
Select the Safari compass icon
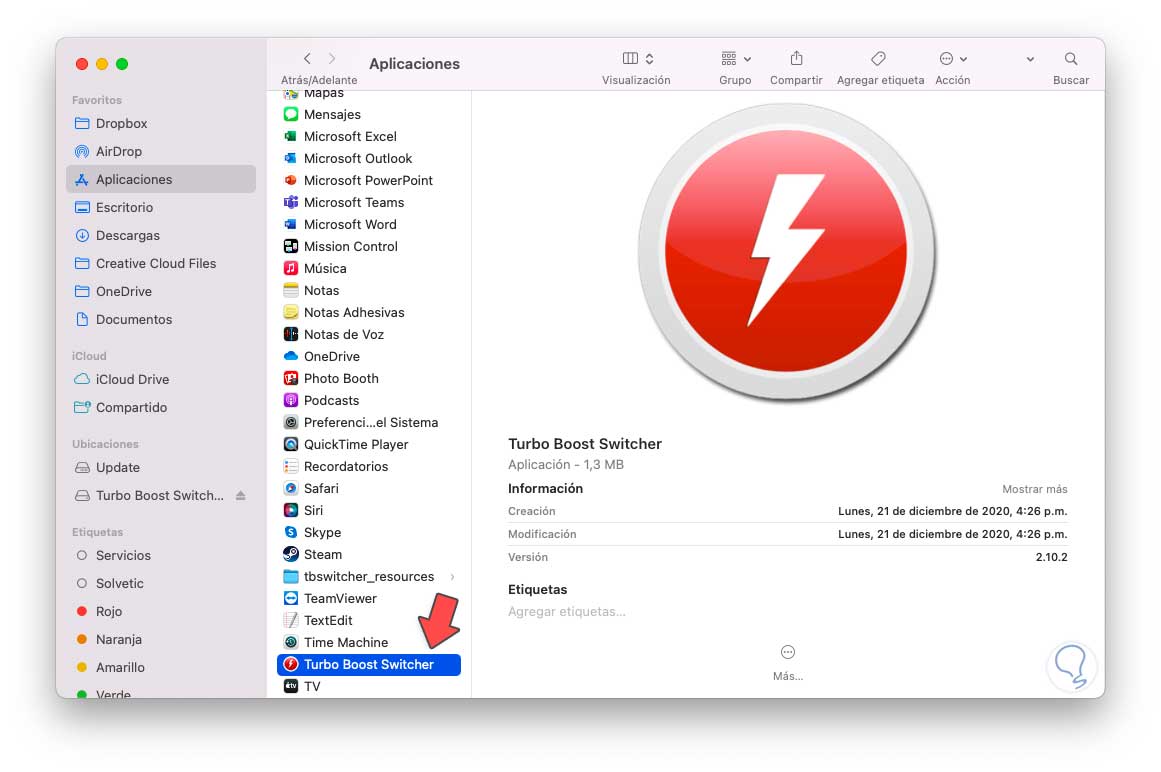coord(291,489)
